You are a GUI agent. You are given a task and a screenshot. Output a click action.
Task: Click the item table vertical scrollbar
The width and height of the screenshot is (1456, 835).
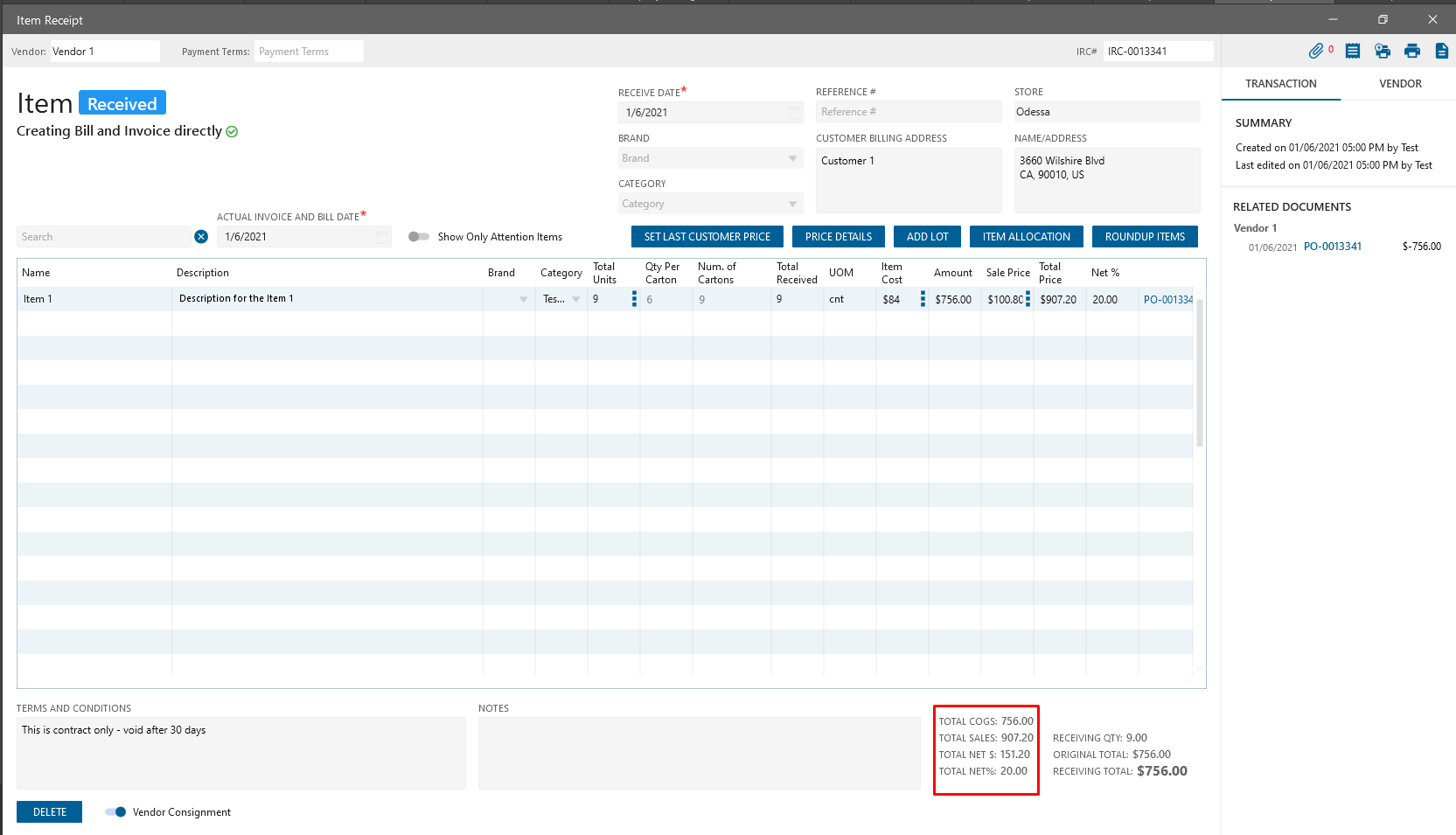point(1200,372)
